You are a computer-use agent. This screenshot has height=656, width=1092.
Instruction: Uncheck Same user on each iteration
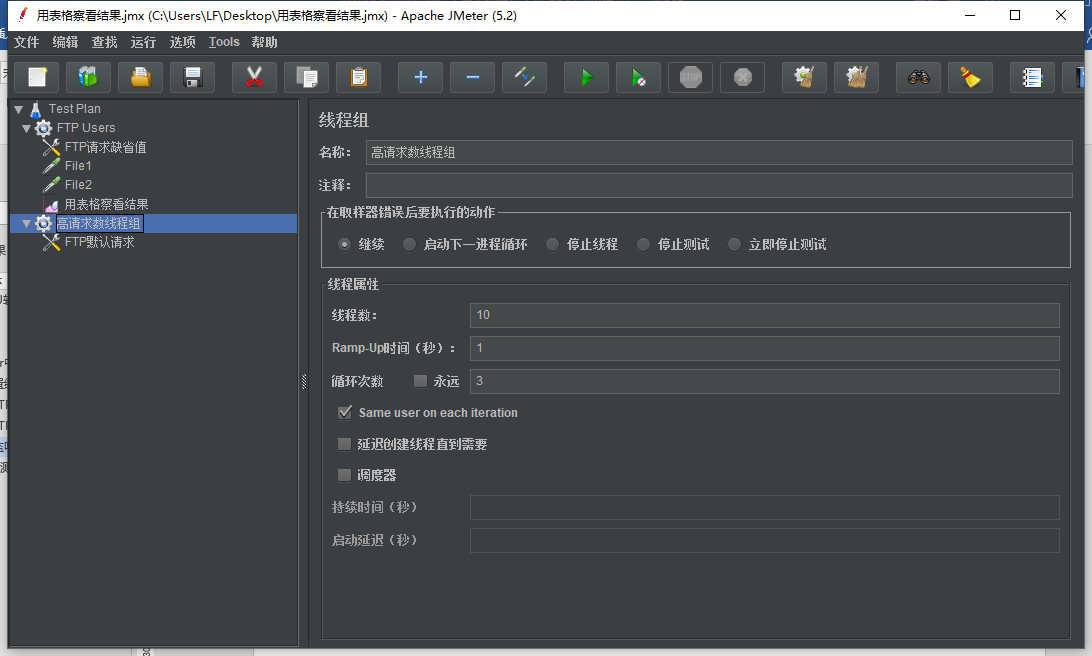(x=345, y=412)
